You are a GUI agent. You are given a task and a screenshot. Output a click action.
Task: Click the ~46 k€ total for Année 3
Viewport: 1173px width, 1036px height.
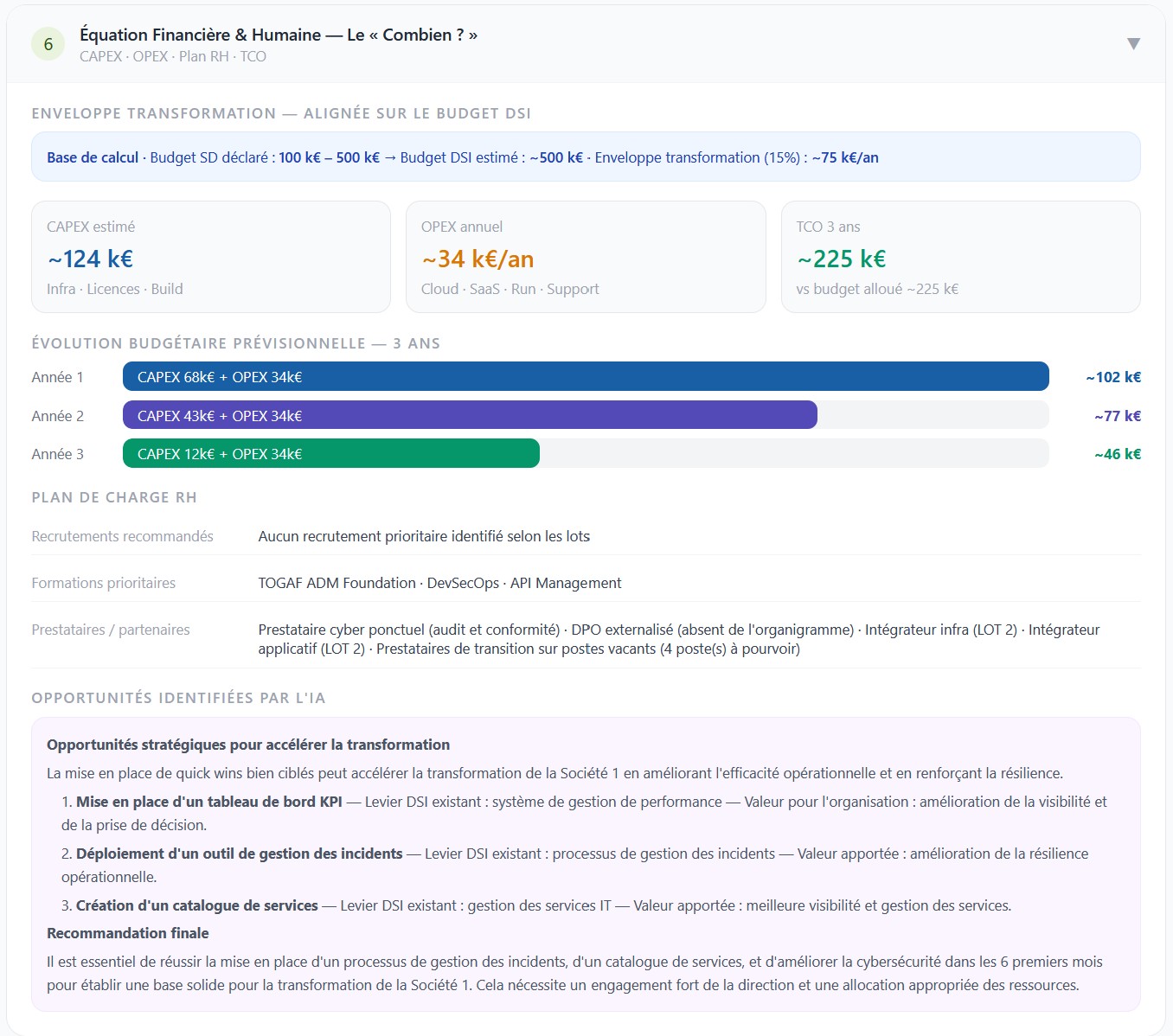(1118, 454)
